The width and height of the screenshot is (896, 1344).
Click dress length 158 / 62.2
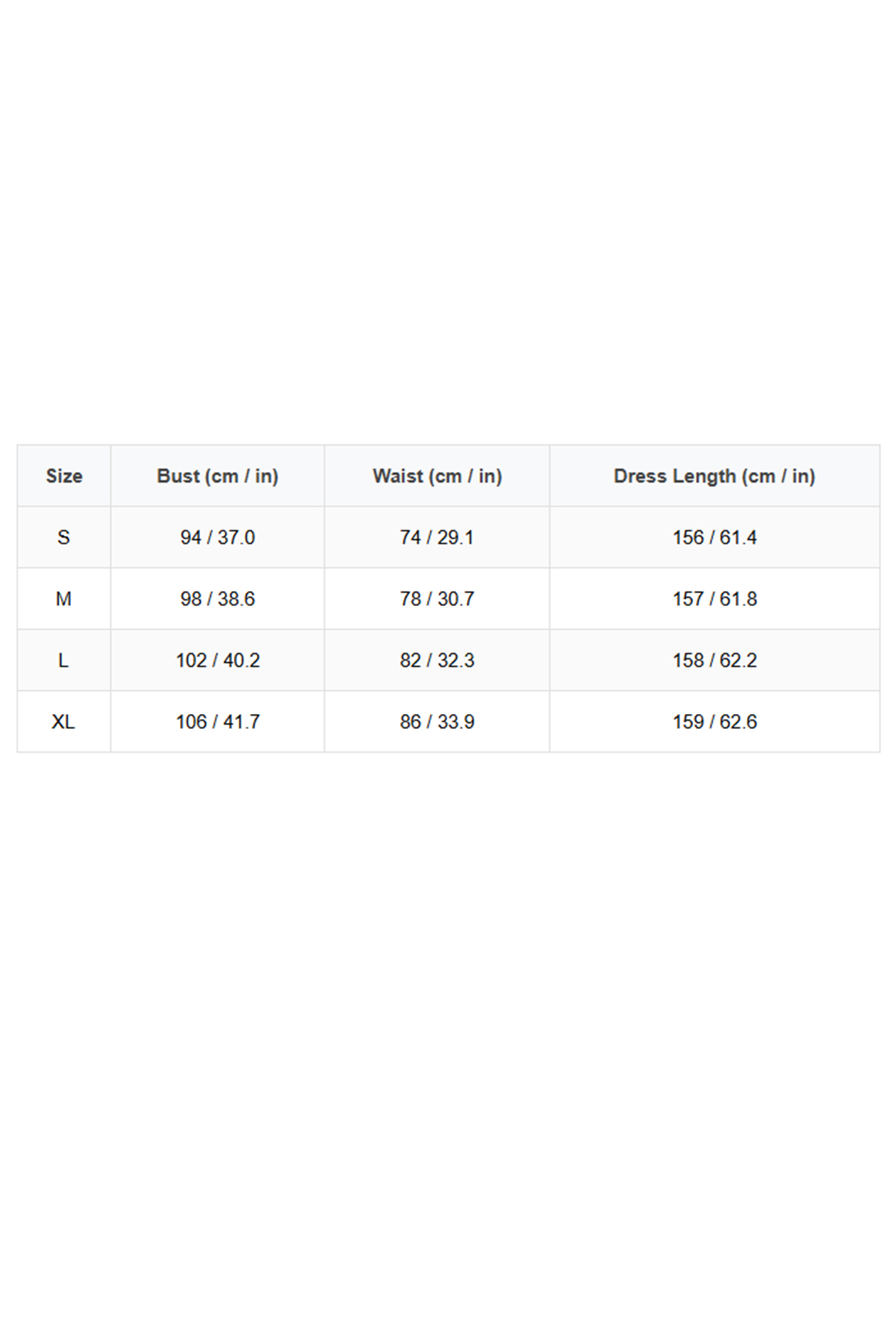[x=714, y=660]
